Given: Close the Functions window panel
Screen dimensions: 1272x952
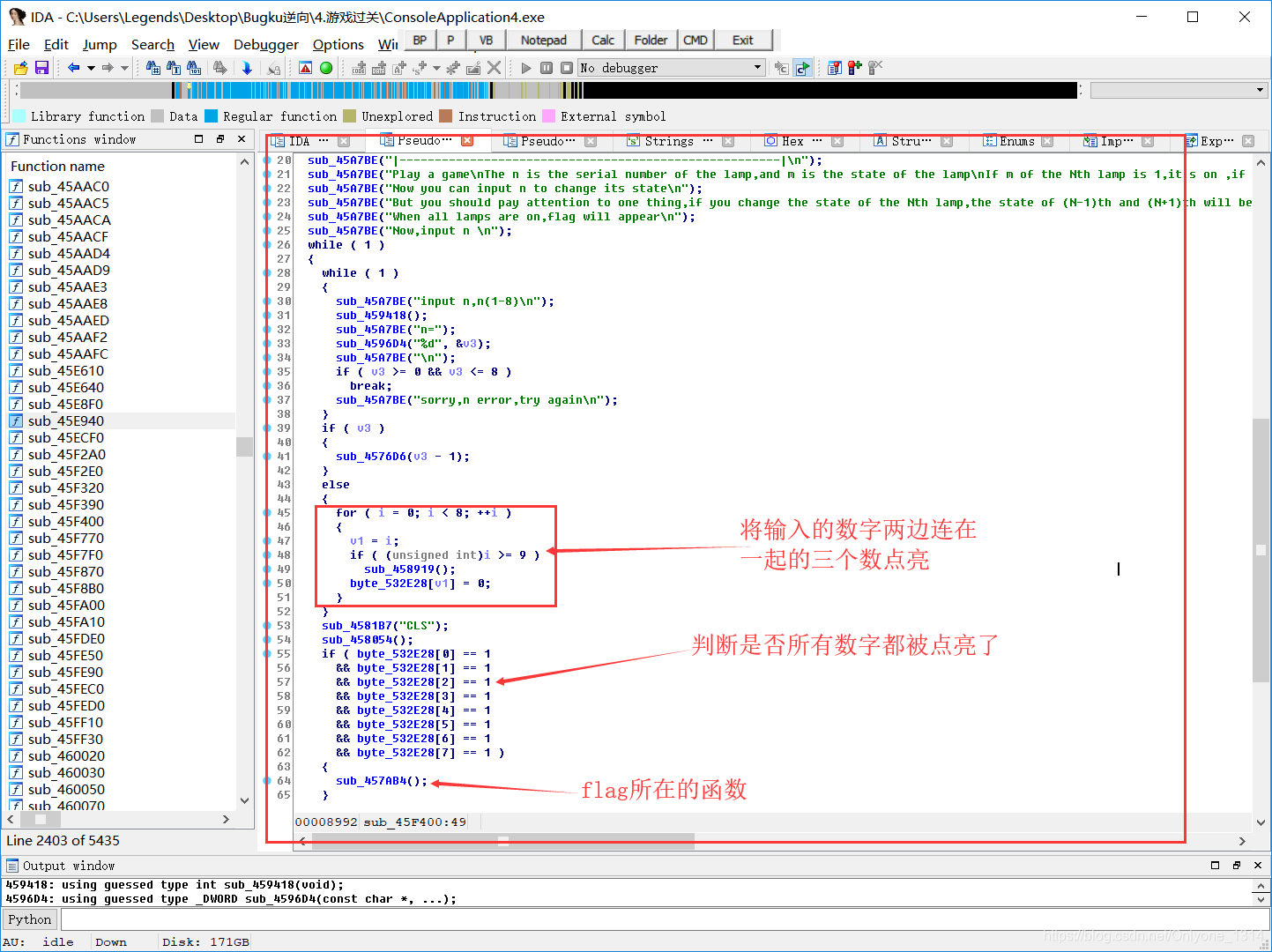Looking at the screenshot, I should (x=242, y=139).
